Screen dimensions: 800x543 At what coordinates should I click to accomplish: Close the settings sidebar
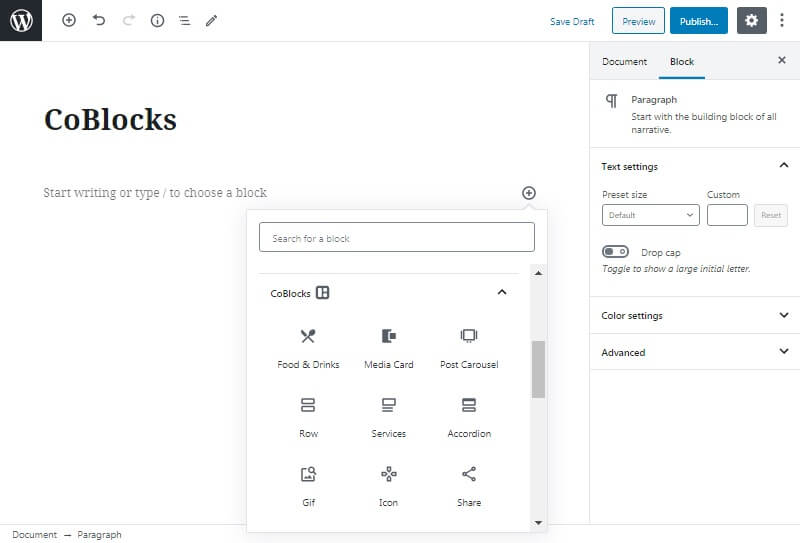click(x=782, y=60)
